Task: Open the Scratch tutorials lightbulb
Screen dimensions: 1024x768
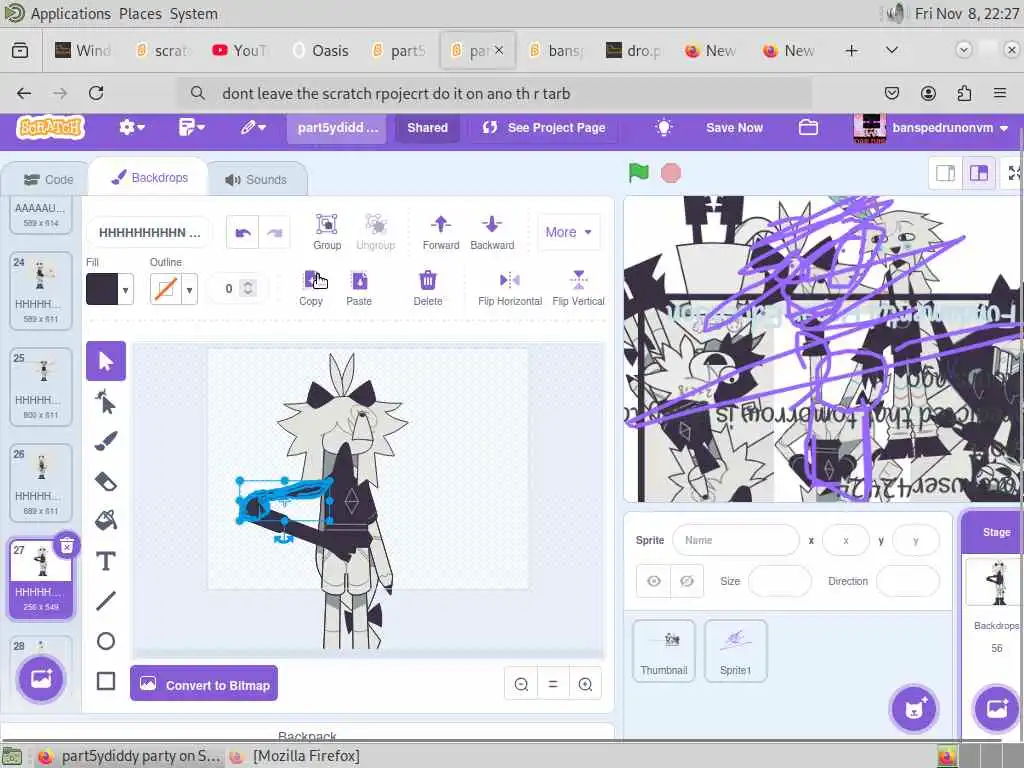Action: click(664, 127)
